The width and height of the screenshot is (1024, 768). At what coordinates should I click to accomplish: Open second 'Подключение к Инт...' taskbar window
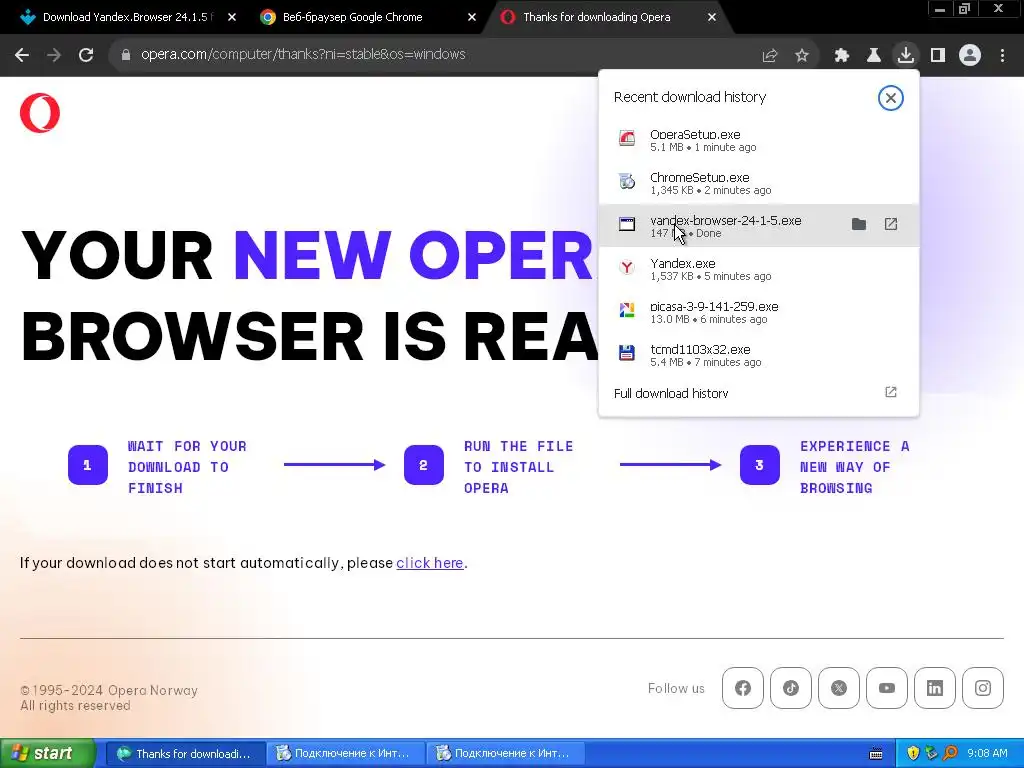coord(505,754)
